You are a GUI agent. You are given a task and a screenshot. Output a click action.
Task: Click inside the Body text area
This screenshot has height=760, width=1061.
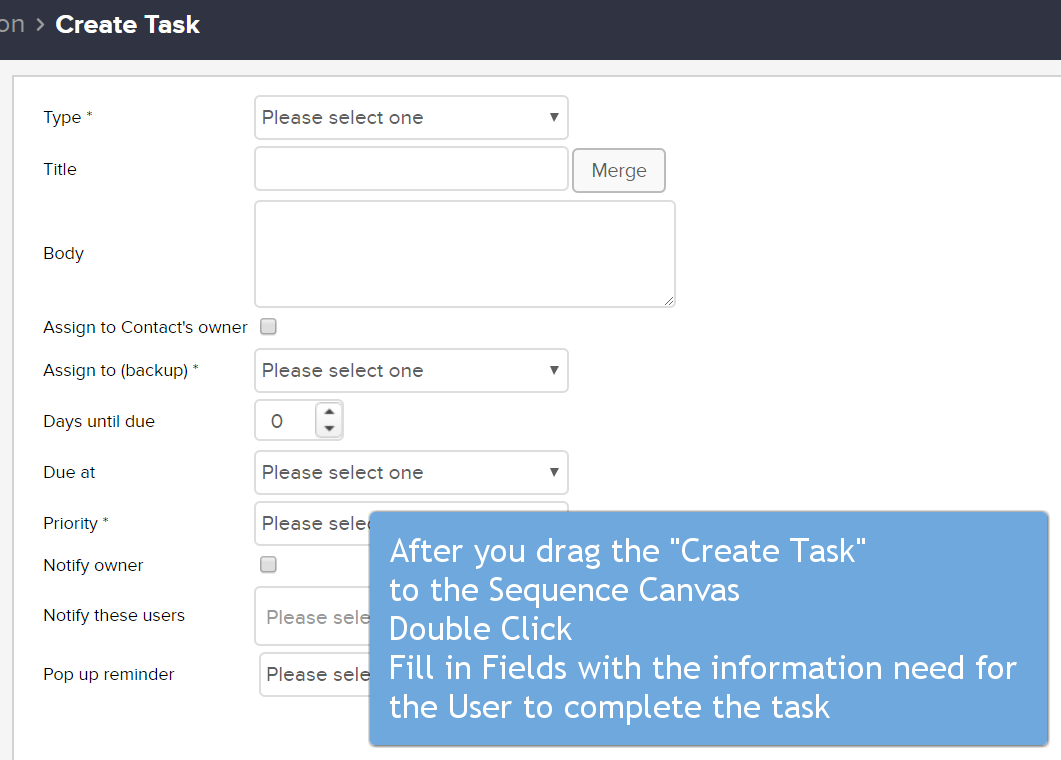(x=464, y=253)
